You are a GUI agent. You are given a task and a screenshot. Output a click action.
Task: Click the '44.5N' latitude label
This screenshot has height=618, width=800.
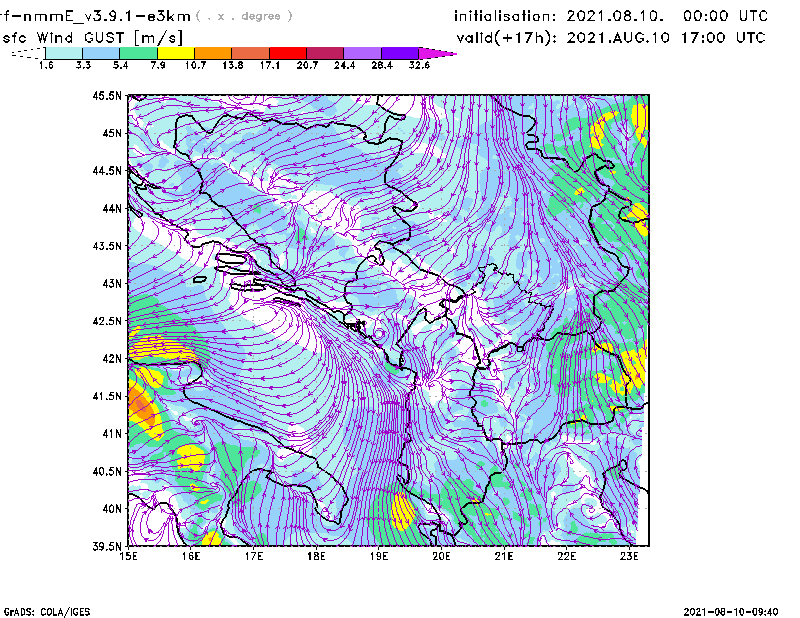tap(107, 170)
